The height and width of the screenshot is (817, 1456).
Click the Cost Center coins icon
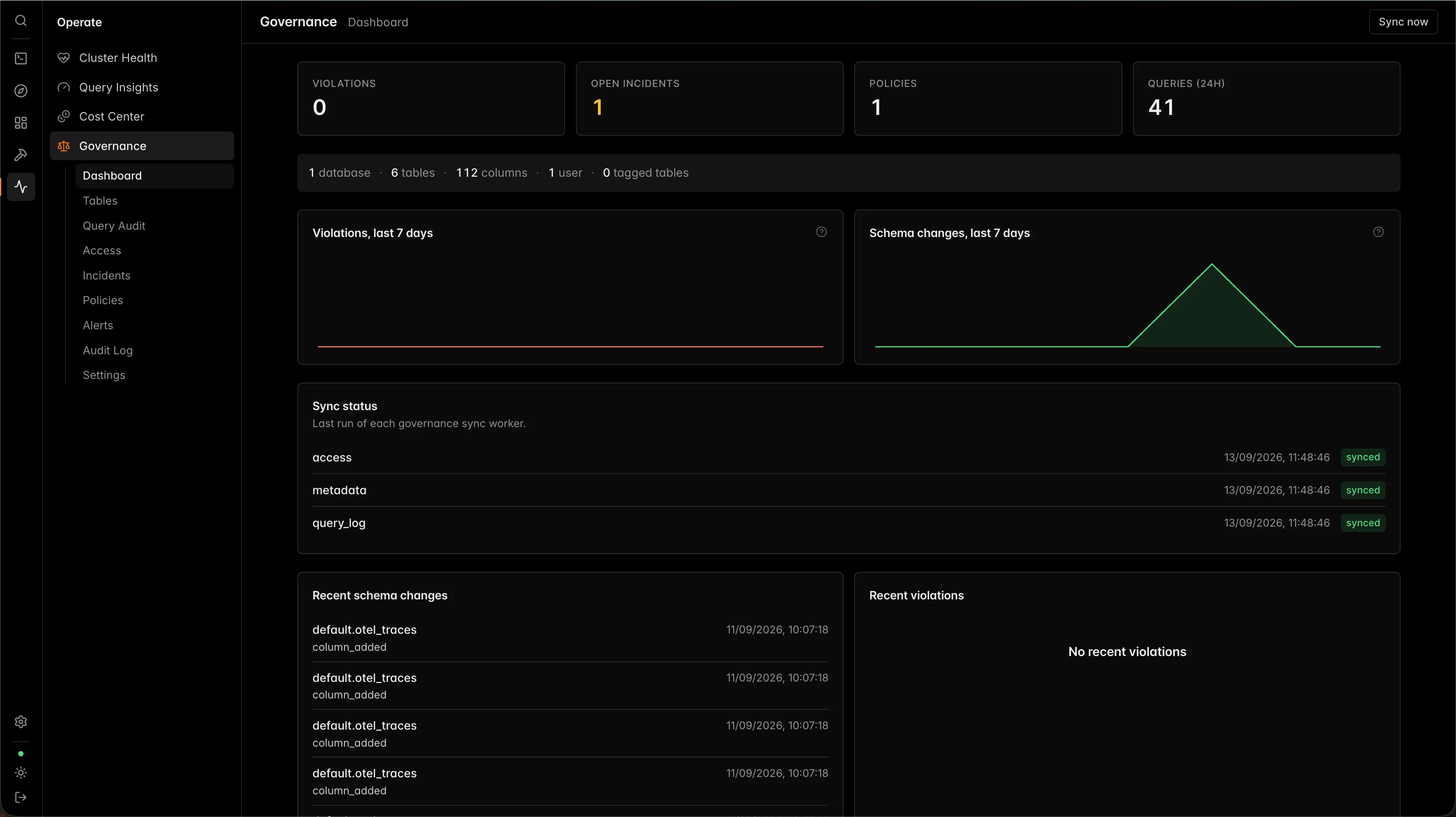pyautogui.click(x=64, y=116)
